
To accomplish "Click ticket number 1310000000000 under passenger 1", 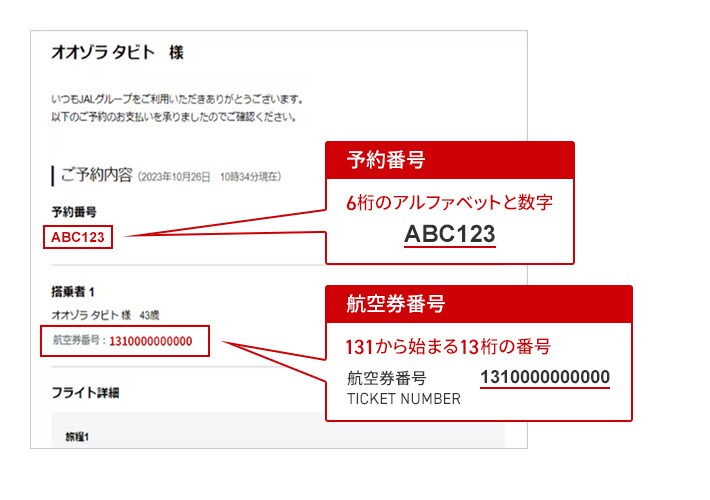I will (x=150, y=341).
